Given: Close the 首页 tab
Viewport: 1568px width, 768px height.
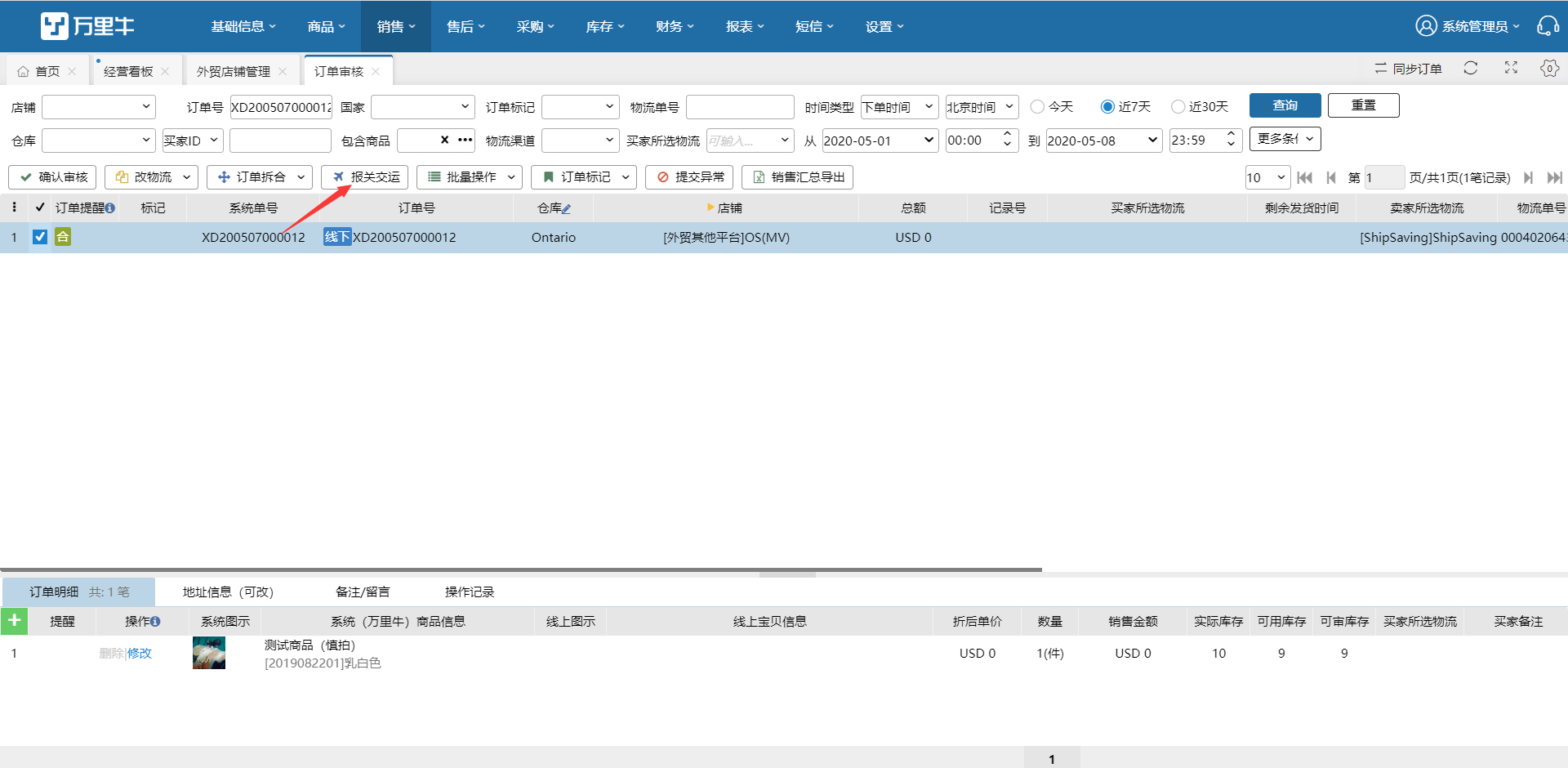Looking at the screenshot, I should point(72,72).
